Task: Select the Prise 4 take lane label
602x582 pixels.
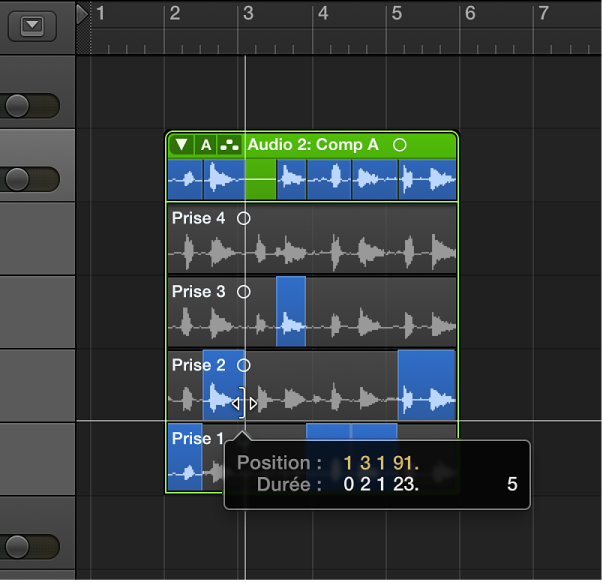Action: point(191,218)
